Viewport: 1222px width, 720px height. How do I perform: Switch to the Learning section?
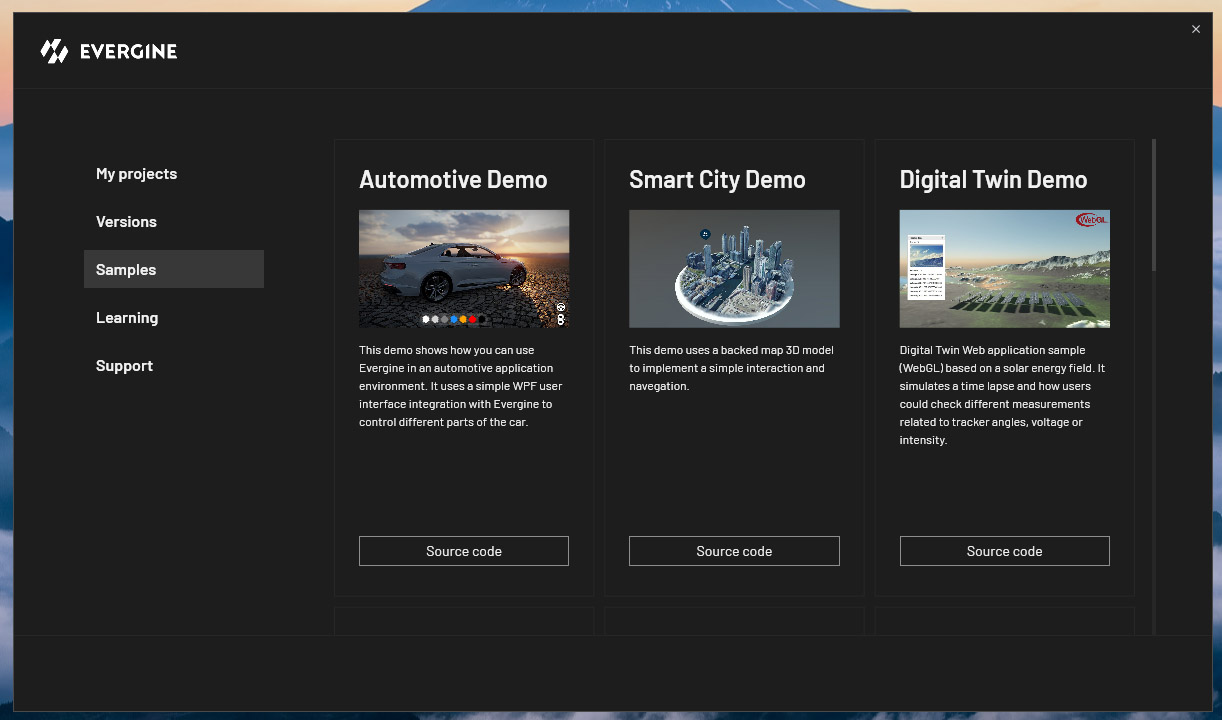coord(127,318)
